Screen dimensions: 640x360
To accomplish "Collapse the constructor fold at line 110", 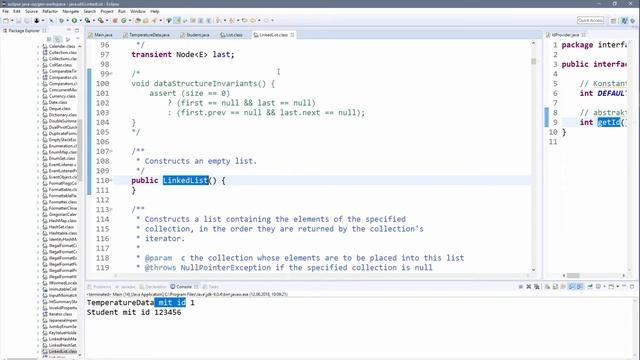I will [111, 180].
